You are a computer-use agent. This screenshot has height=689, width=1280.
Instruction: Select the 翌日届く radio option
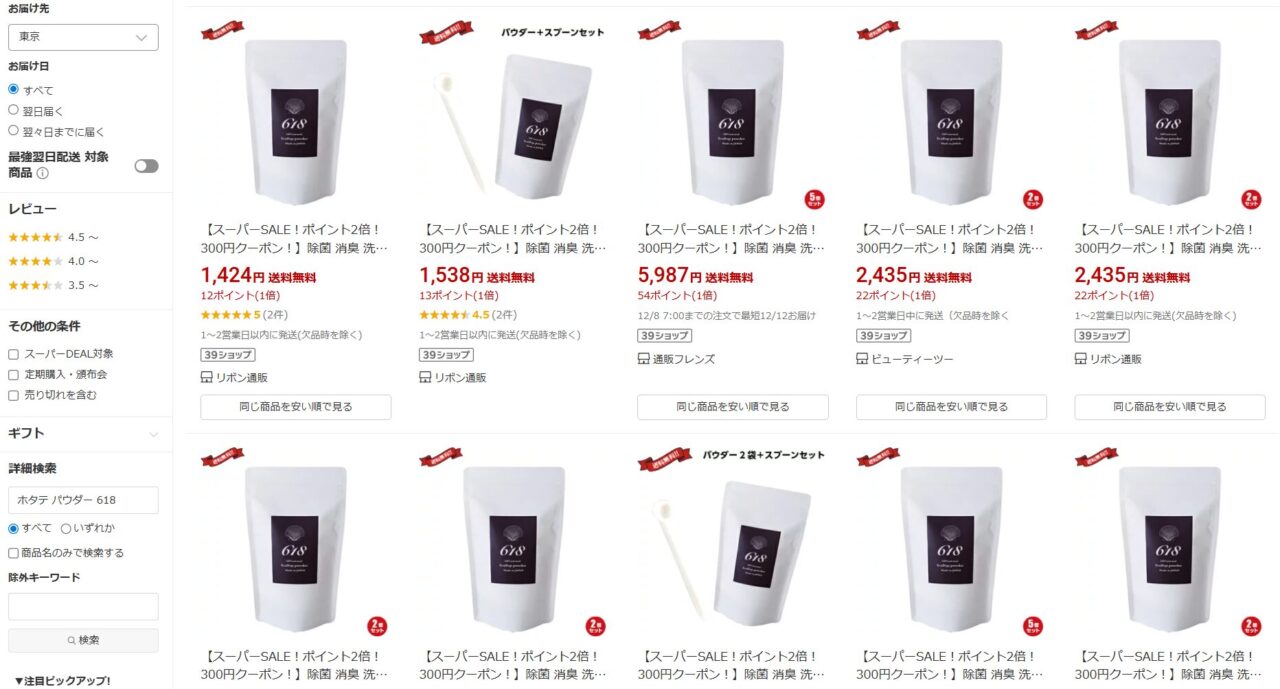click(14, 110)
